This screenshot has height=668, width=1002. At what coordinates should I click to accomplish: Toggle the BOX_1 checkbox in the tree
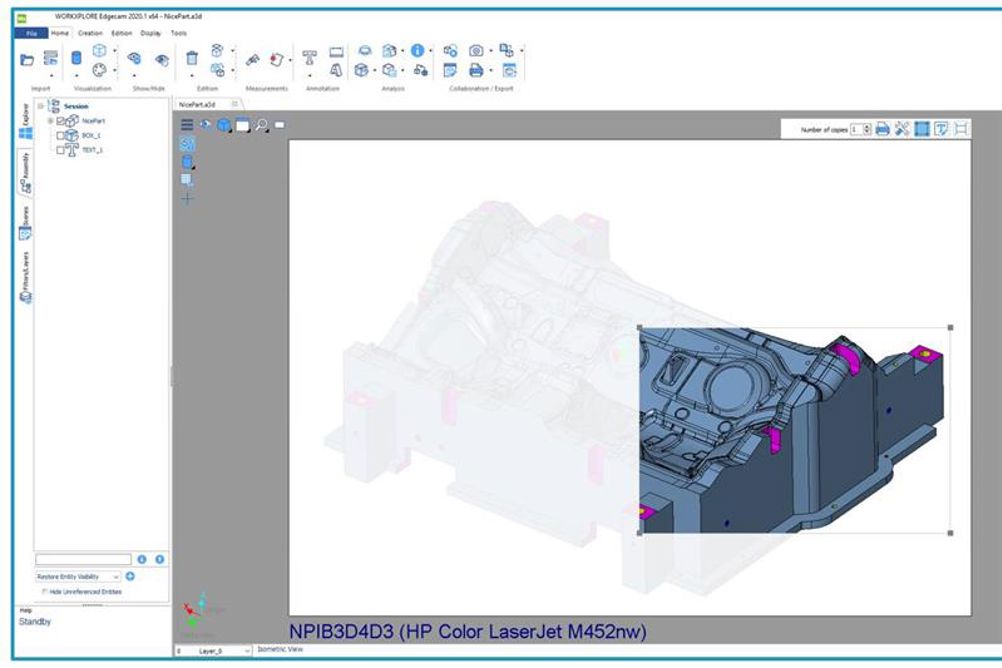click(61, 136)
